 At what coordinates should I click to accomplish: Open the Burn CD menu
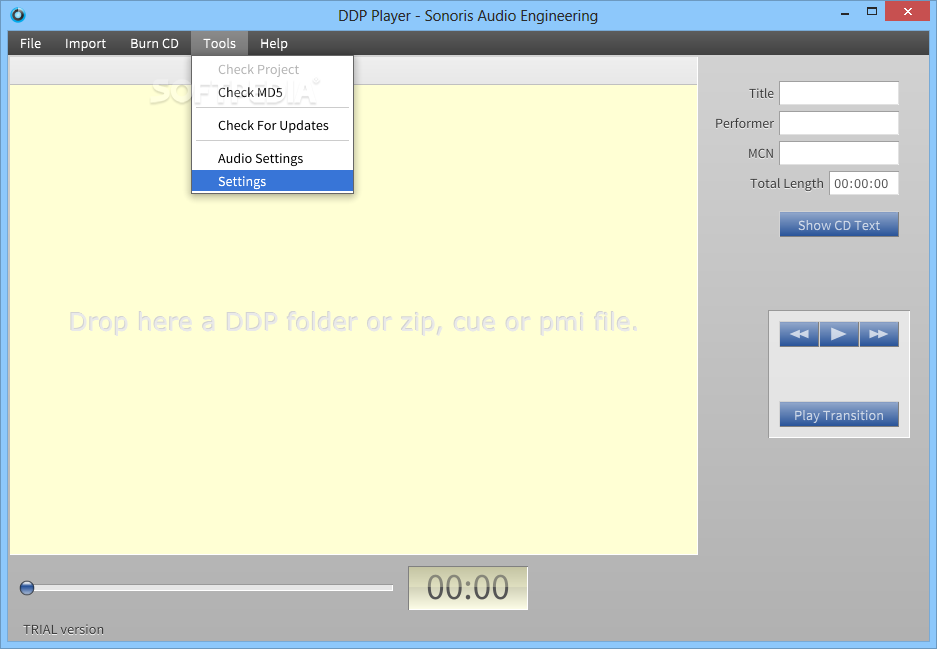[155, 44]
